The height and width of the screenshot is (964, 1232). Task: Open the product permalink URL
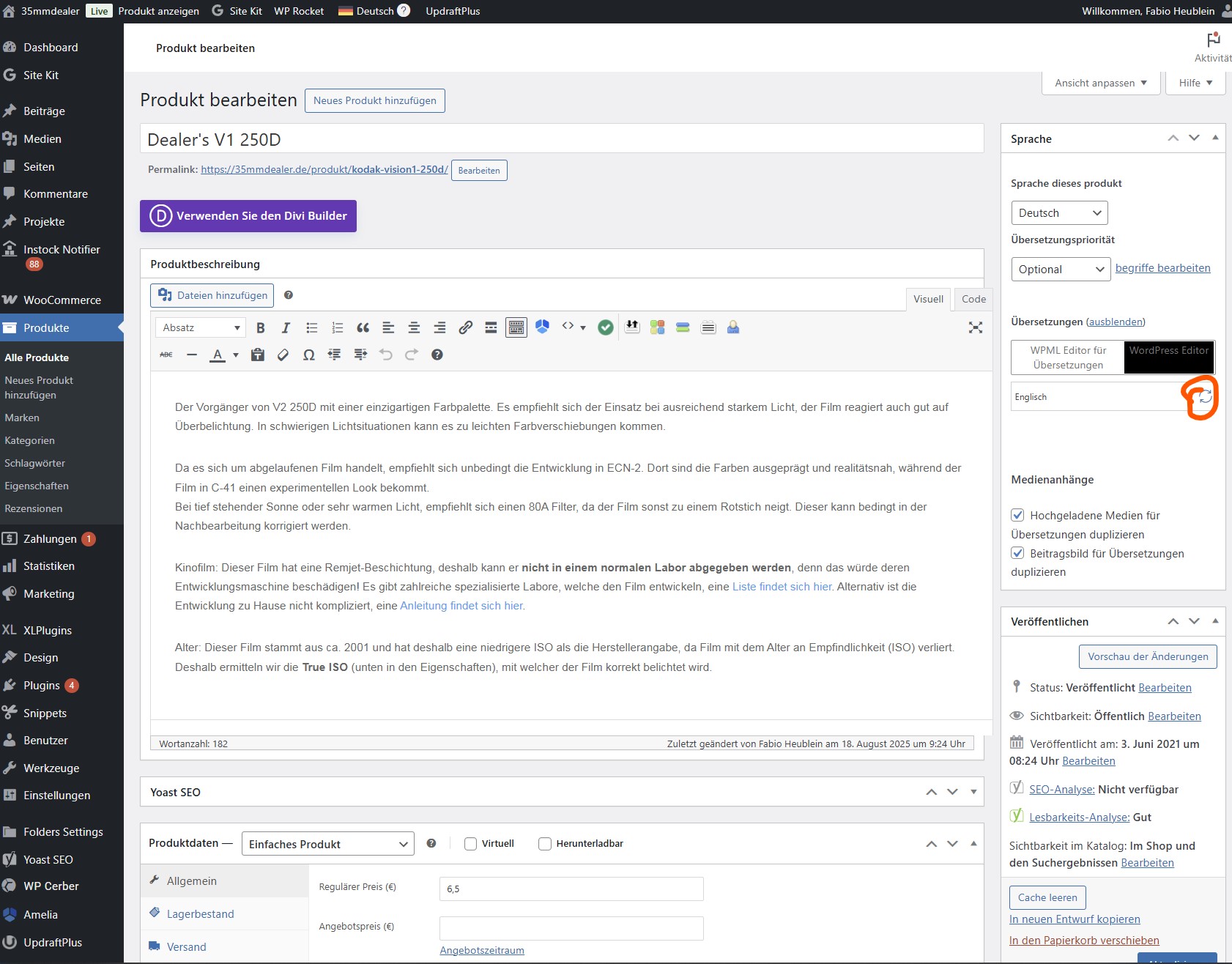tap(324, 169)
